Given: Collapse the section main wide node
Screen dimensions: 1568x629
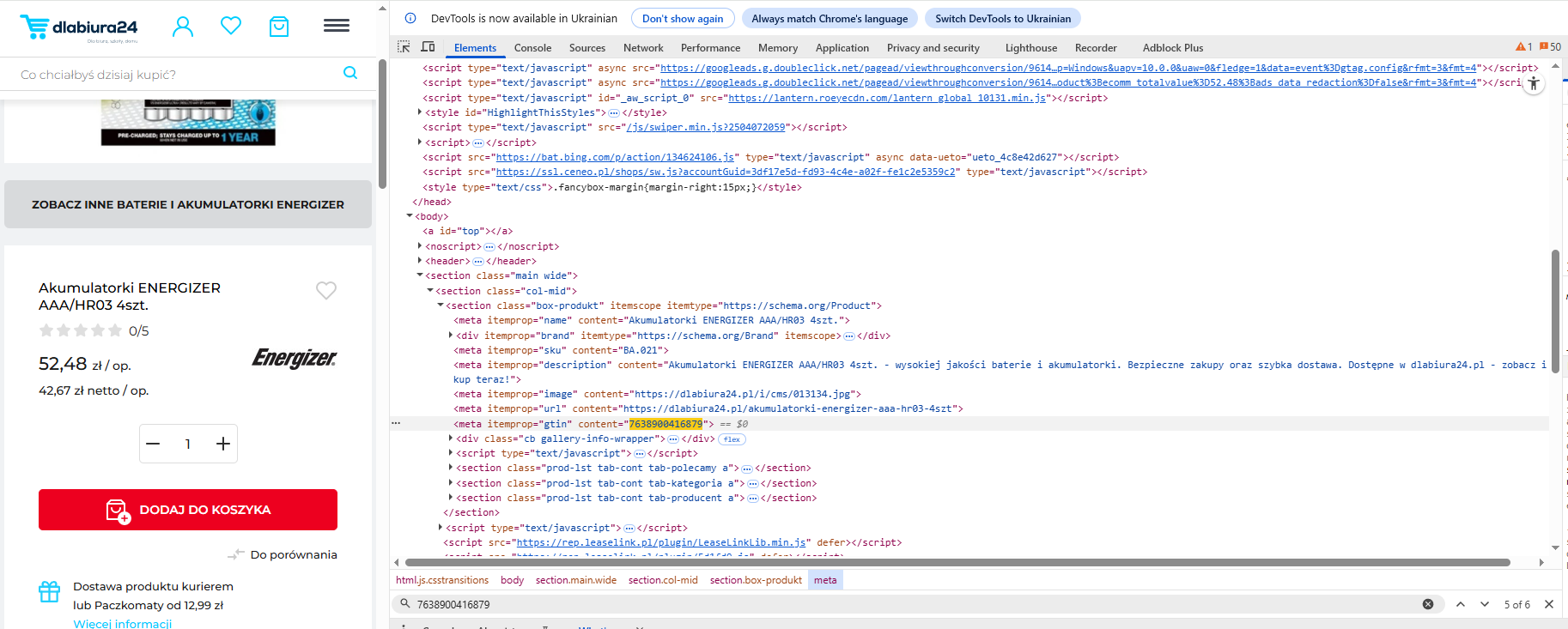Looking at the screenshot, I should click(x=420, y=275).
